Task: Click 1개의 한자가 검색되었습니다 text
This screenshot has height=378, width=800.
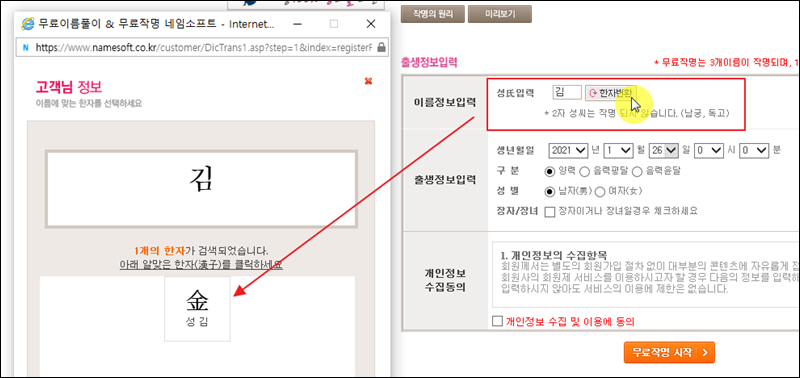Action: coord(201,251)
